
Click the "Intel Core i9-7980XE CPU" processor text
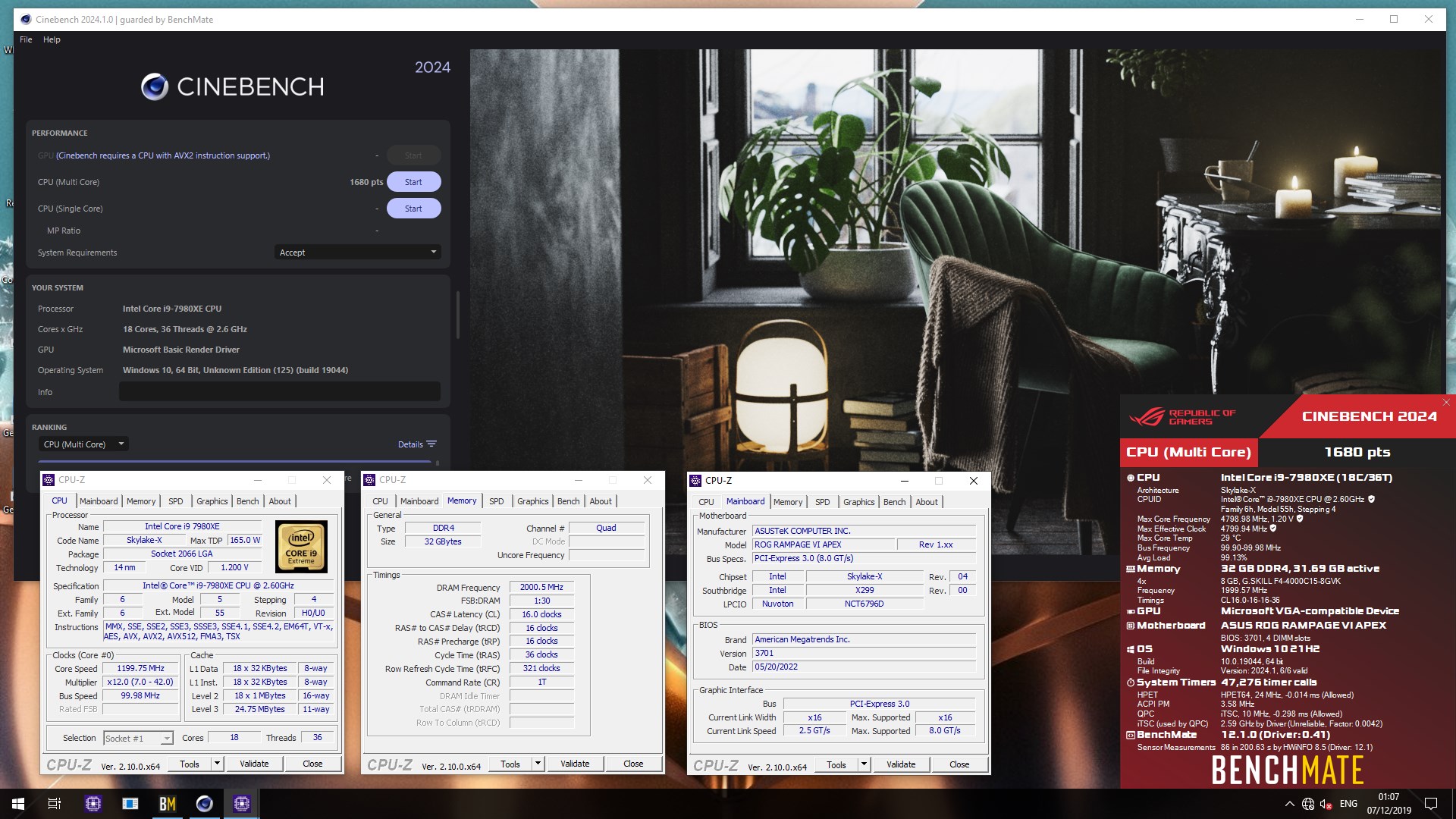coord(172,309)
